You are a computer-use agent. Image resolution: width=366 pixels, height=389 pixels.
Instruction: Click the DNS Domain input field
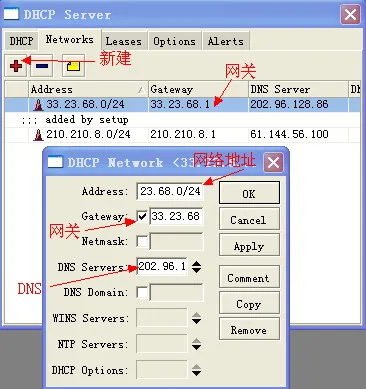[176, 292]
